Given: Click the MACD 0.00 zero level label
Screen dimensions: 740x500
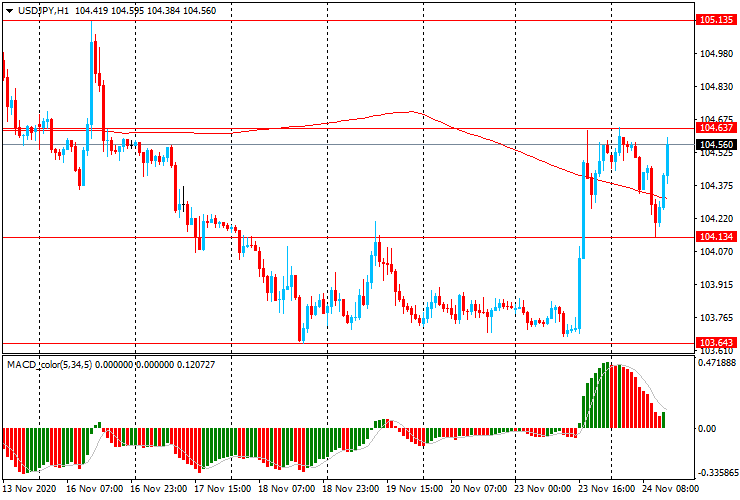Looking at the screenshot, I should (x=707, y=429).
